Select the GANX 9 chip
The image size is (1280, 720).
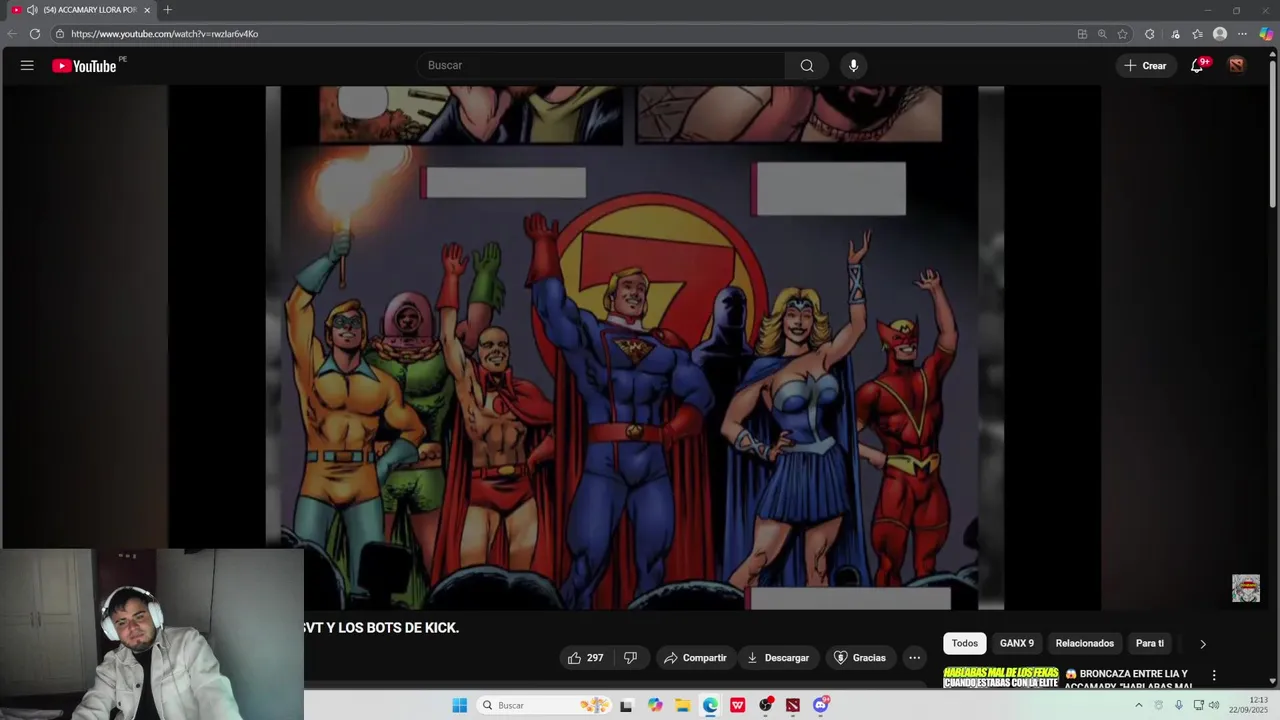(x=1017, y=643)
